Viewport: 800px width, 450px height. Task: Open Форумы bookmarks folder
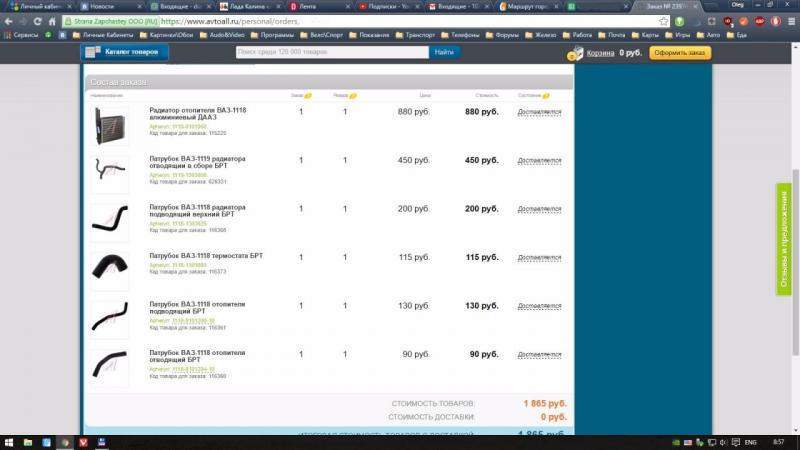coord(502,35)
